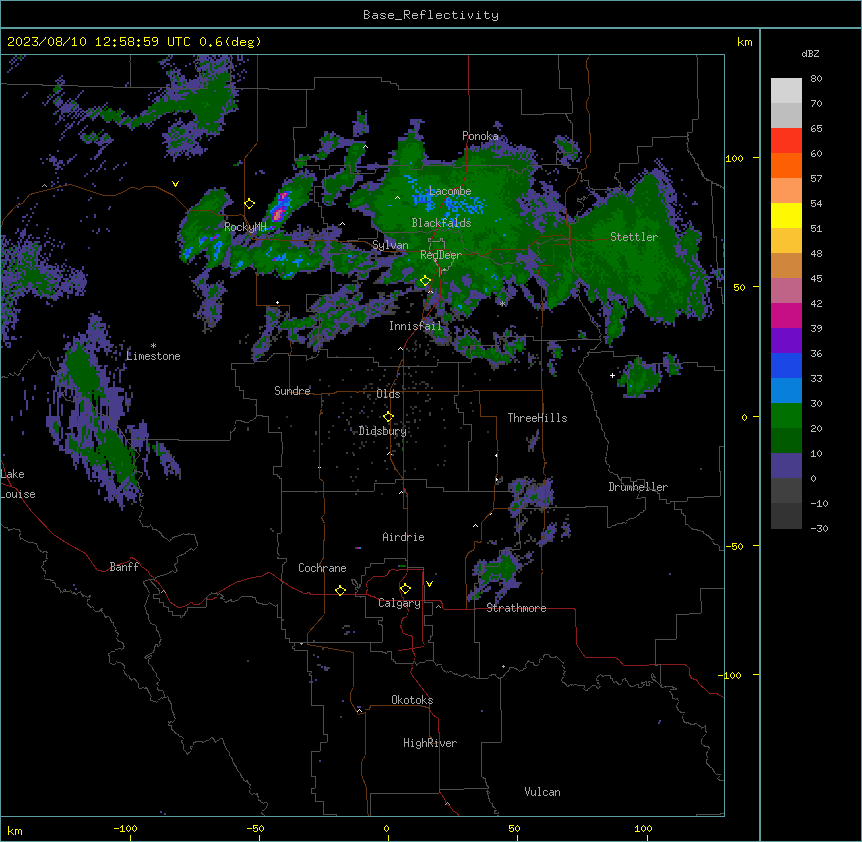Click the white plus marker below Stettler region

(612, 375)
